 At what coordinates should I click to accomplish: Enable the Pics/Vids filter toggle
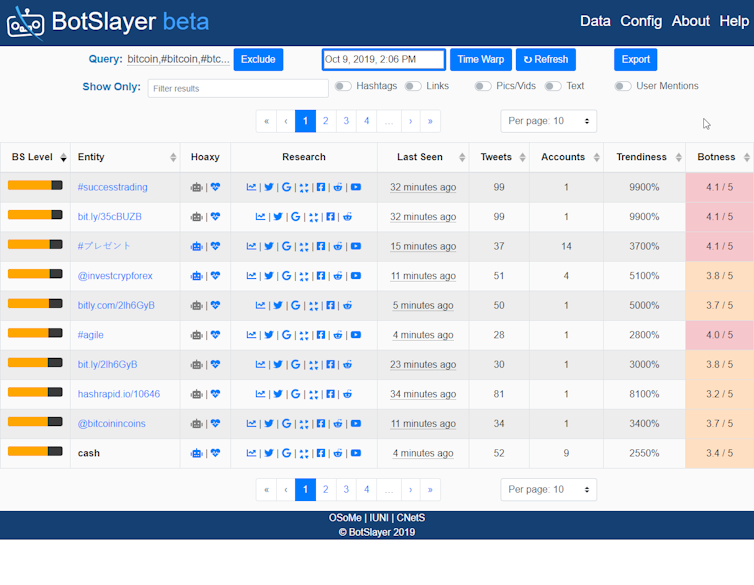pos(483,87)
